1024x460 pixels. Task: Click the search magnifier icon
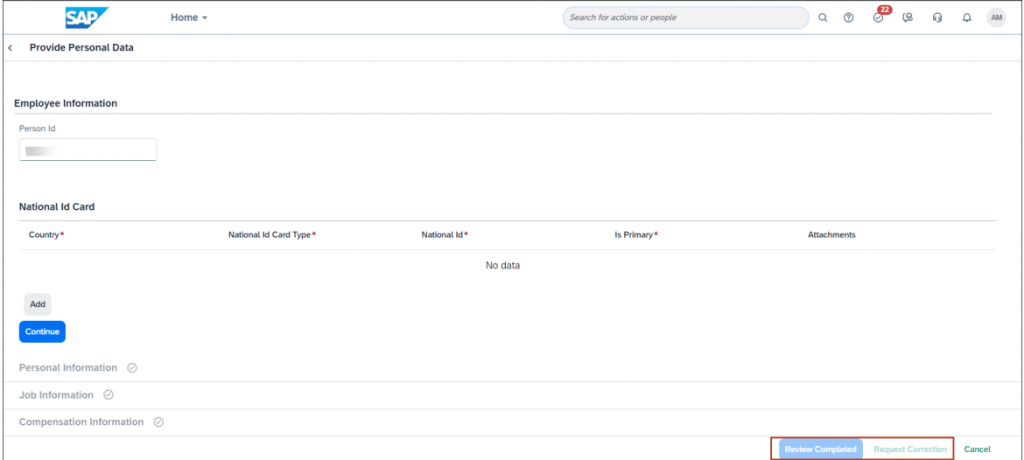click(x=823, y=18)
